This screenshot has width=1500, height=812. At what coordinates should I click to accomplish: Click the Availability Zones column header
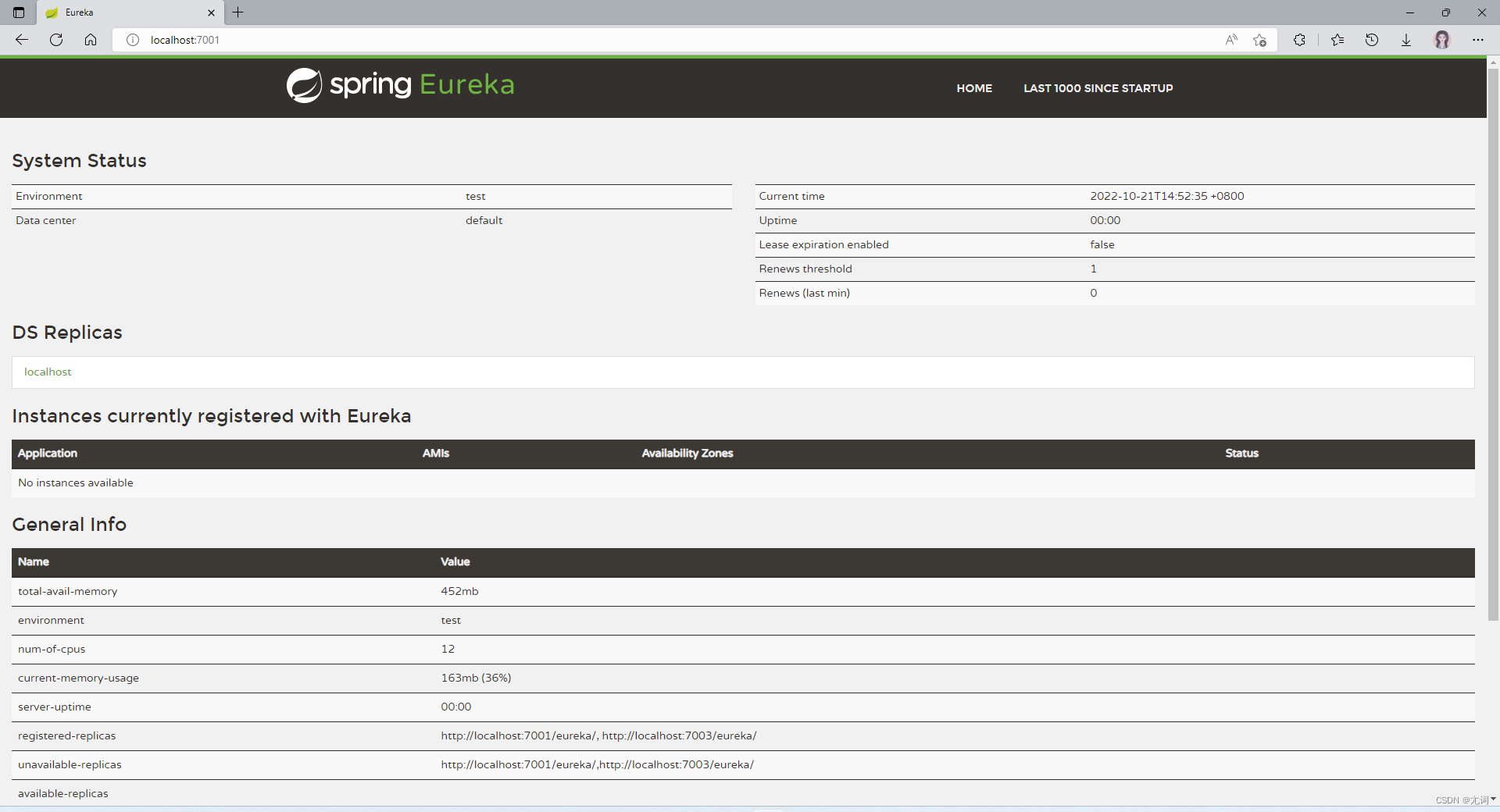[687, 453]
